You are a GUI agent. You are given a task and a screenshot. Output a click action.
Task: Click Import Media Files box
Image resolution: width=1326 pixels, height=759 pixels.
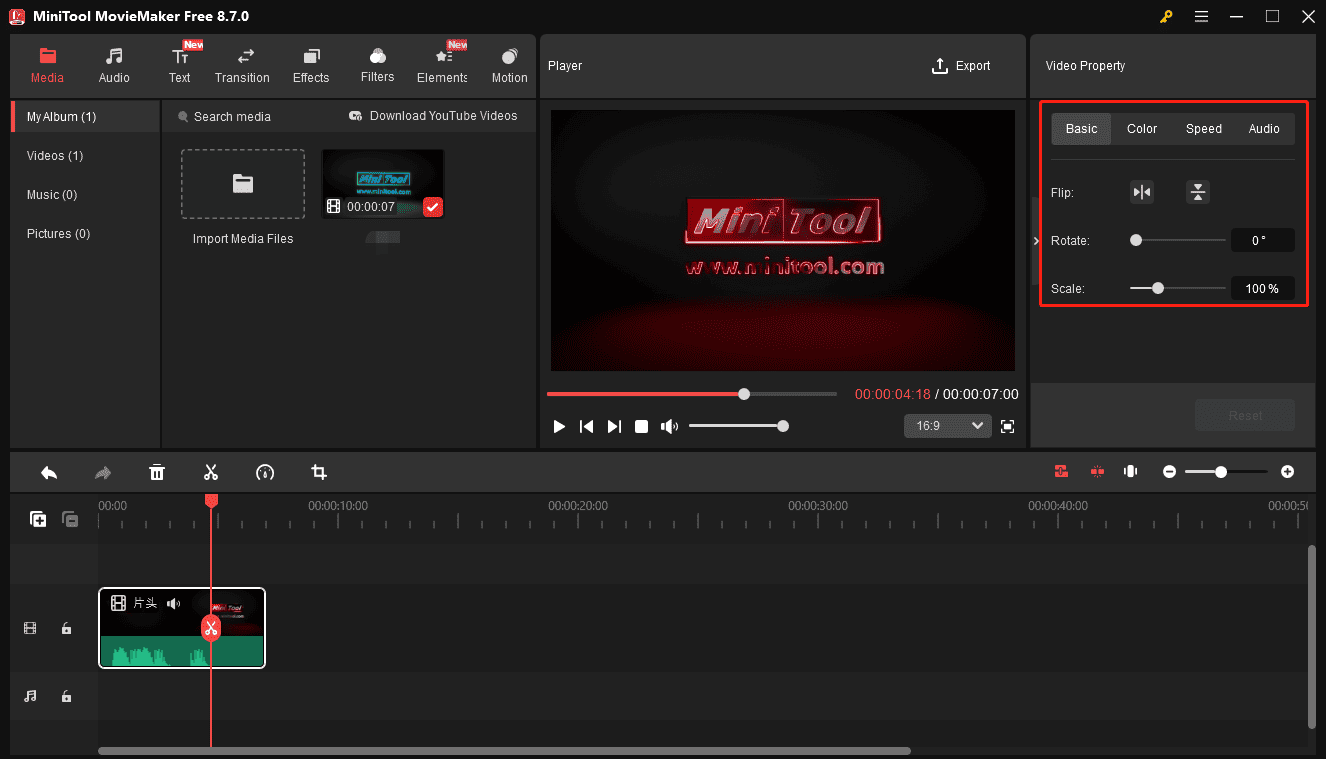243,184
